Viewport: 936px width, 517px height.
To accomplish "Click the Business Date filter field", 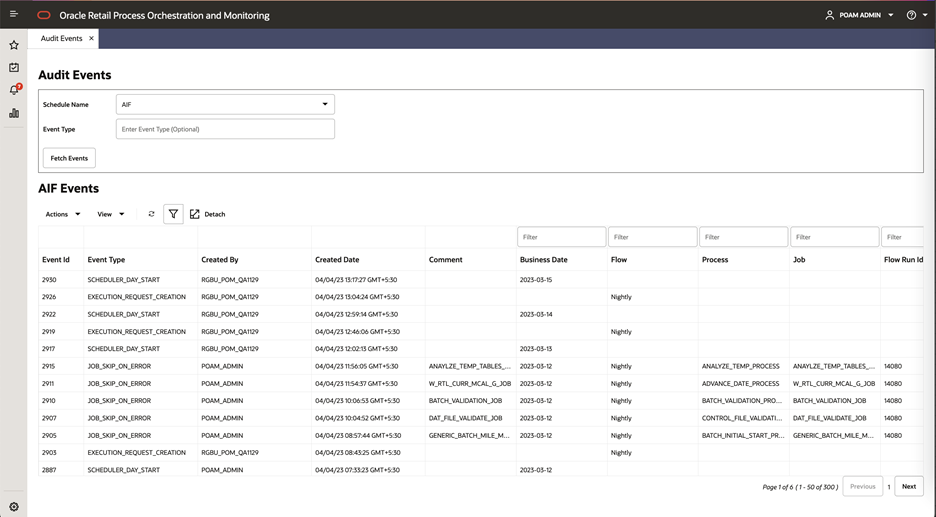I will pos(561,237).
